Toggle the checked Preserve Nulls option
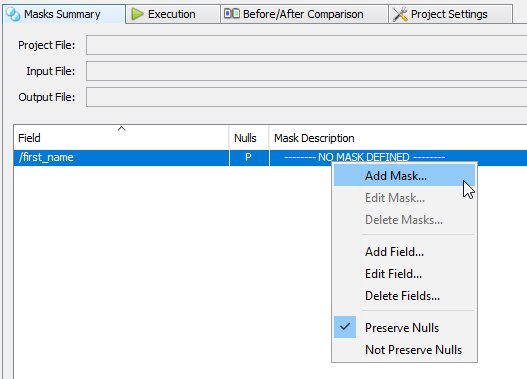Viewport: 527px width, 379px height. point(404,328)
